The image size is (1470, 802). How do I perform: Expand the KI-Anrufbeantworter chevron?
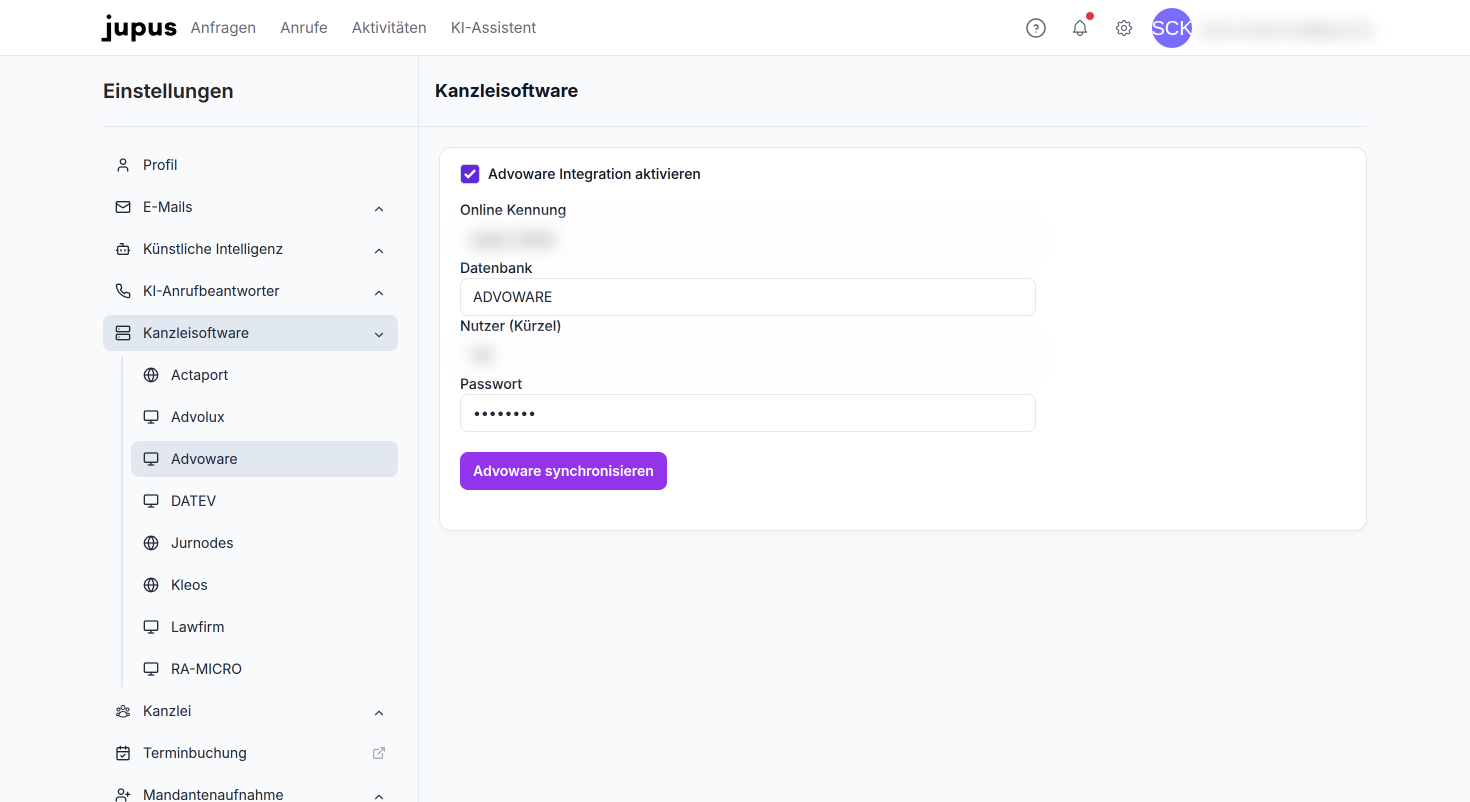click(x=379, y=292)
